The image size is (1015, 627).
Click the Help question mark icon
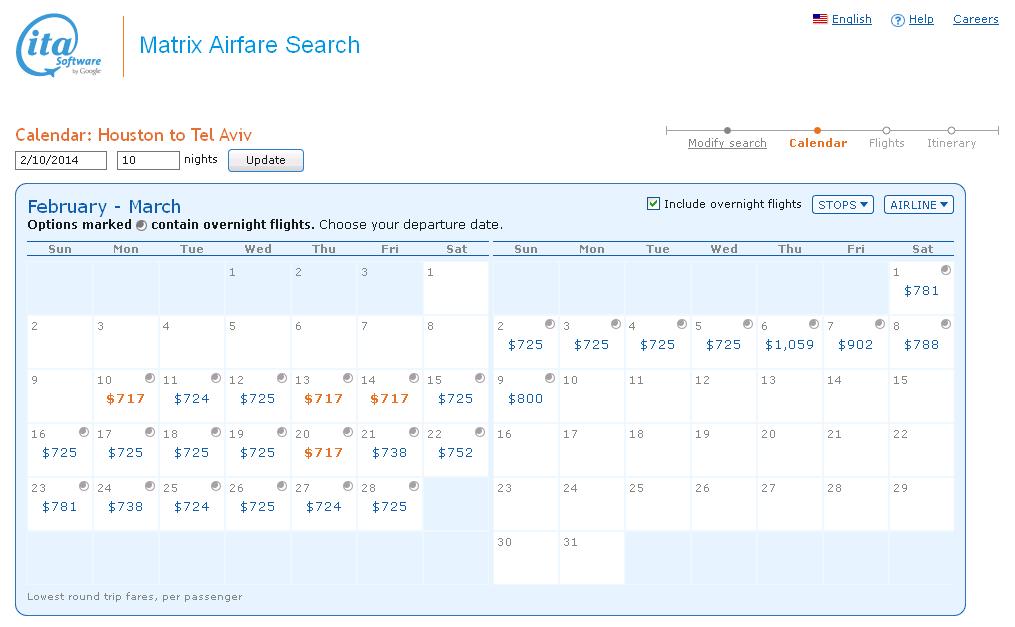(897, 20)
